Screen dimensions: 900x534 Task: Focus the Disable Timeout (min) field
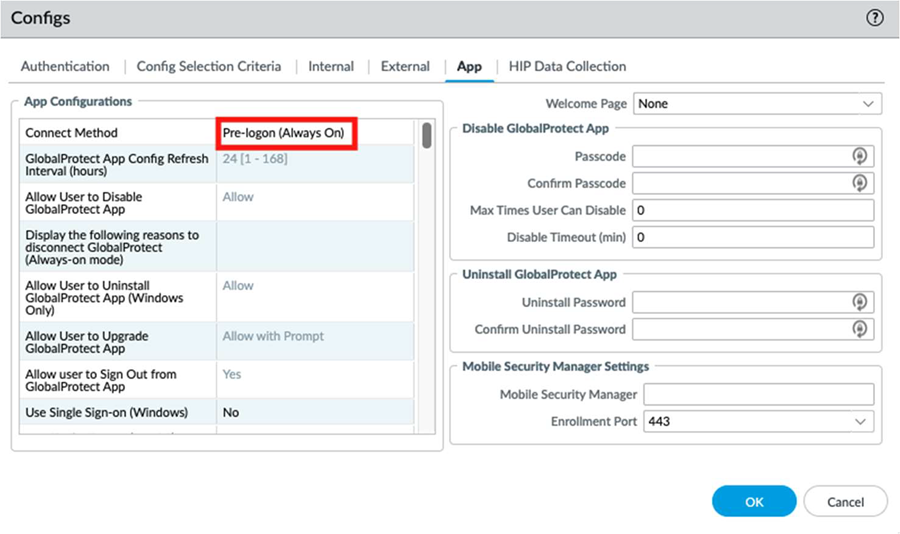[753, 237]
